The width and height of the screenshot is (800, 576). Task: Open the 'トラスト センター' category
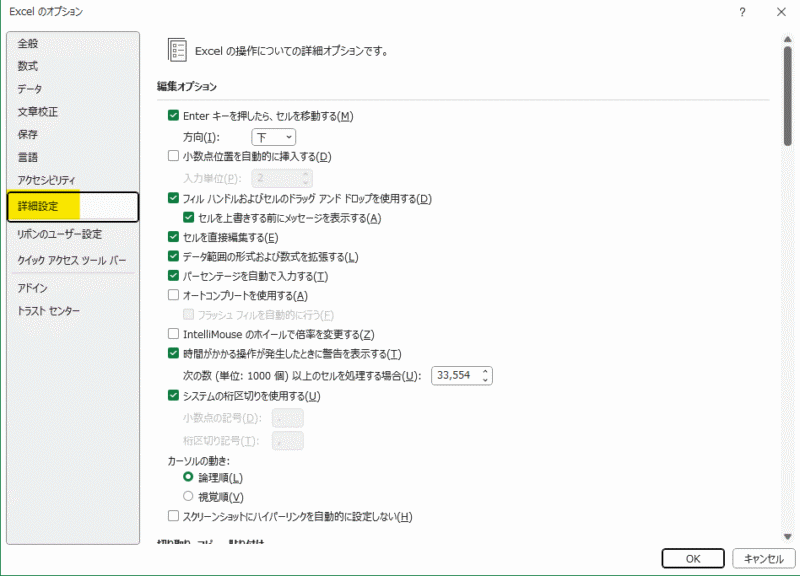pos(73,311)
